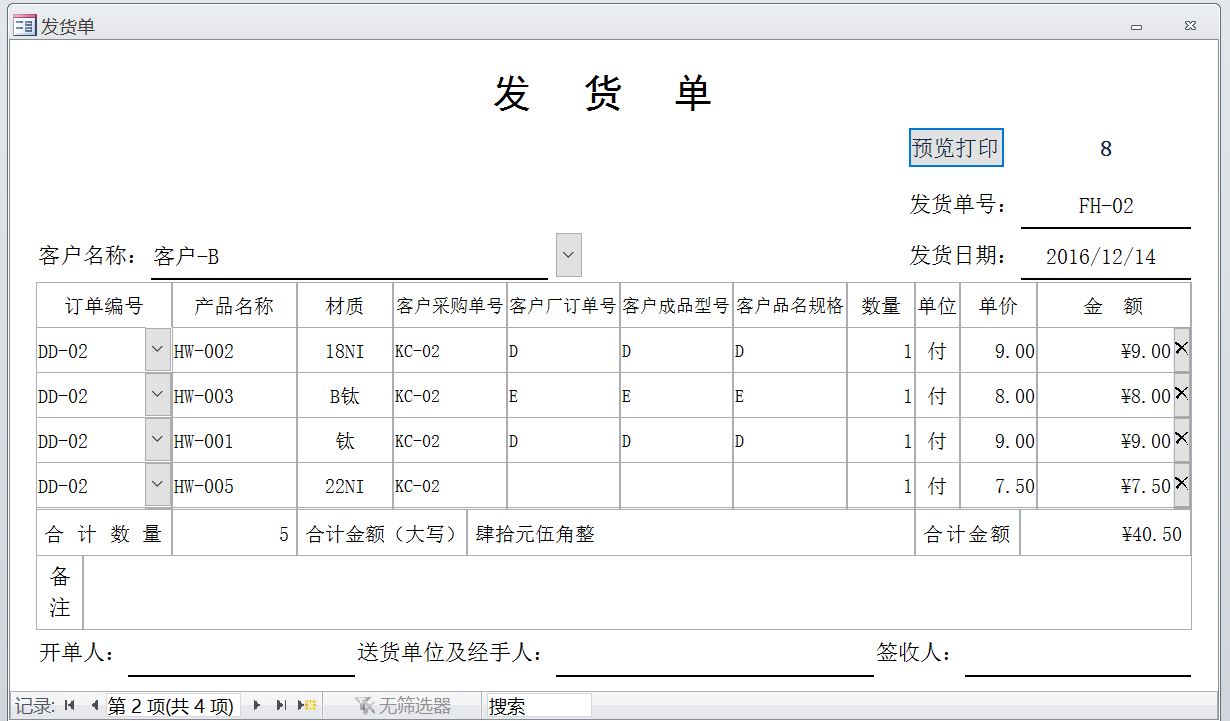Expand order number dropdown for HW-005 row

(x=157, y=485)
